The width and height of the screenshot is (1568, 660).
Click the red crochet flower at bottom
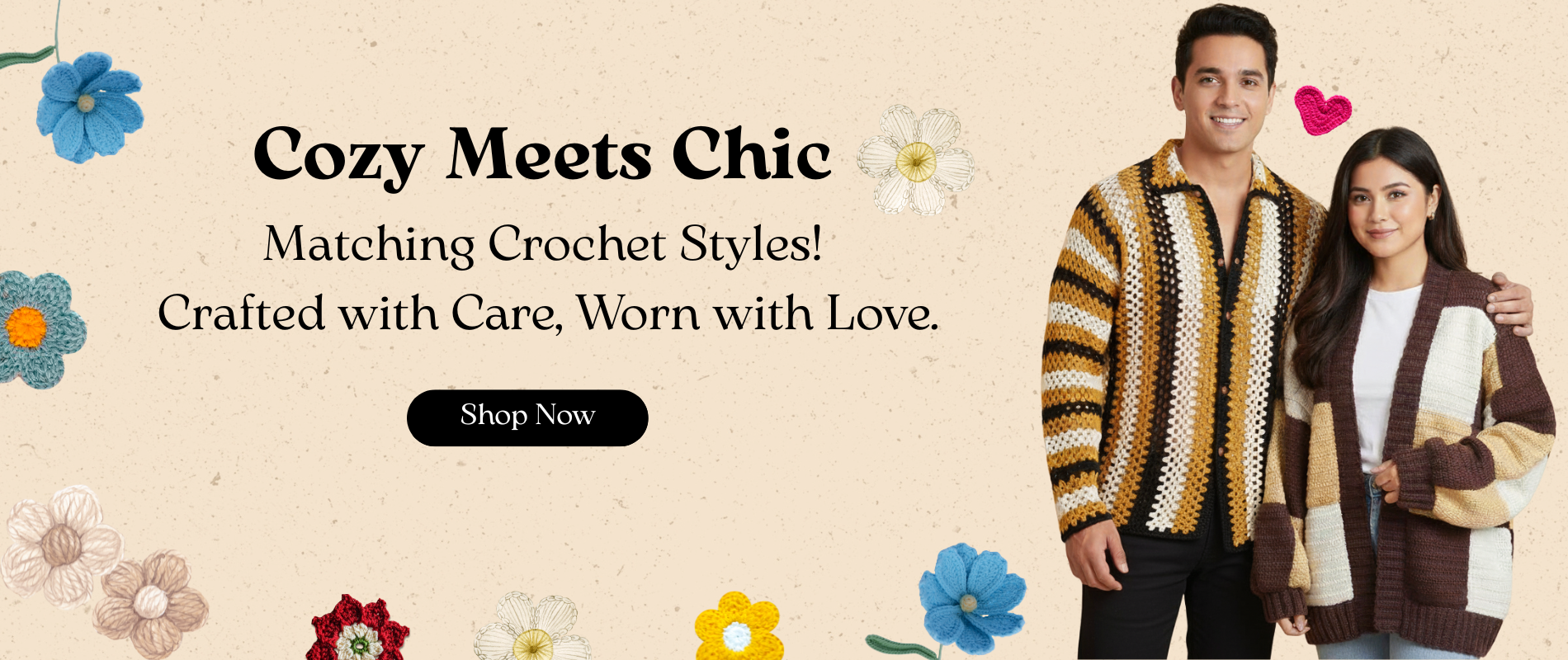[358, 629]
